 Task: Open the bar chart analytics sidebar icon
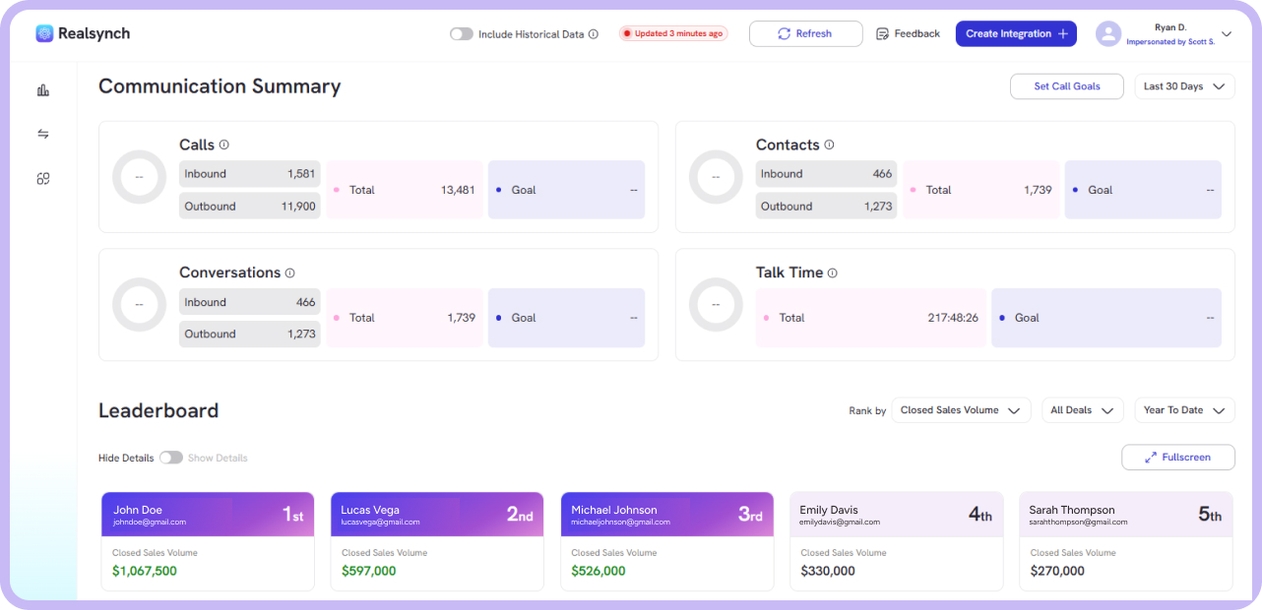click(x=43, y=90)
